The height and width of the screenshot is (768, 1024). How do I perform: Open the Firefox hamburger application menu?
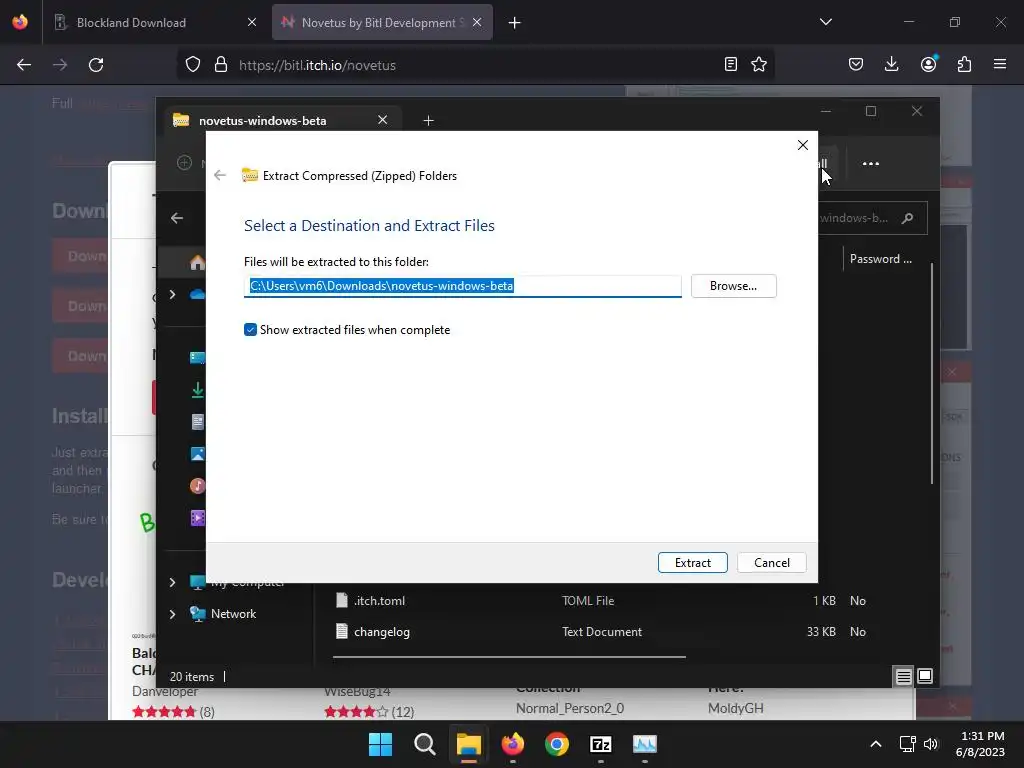(1000, 64)
